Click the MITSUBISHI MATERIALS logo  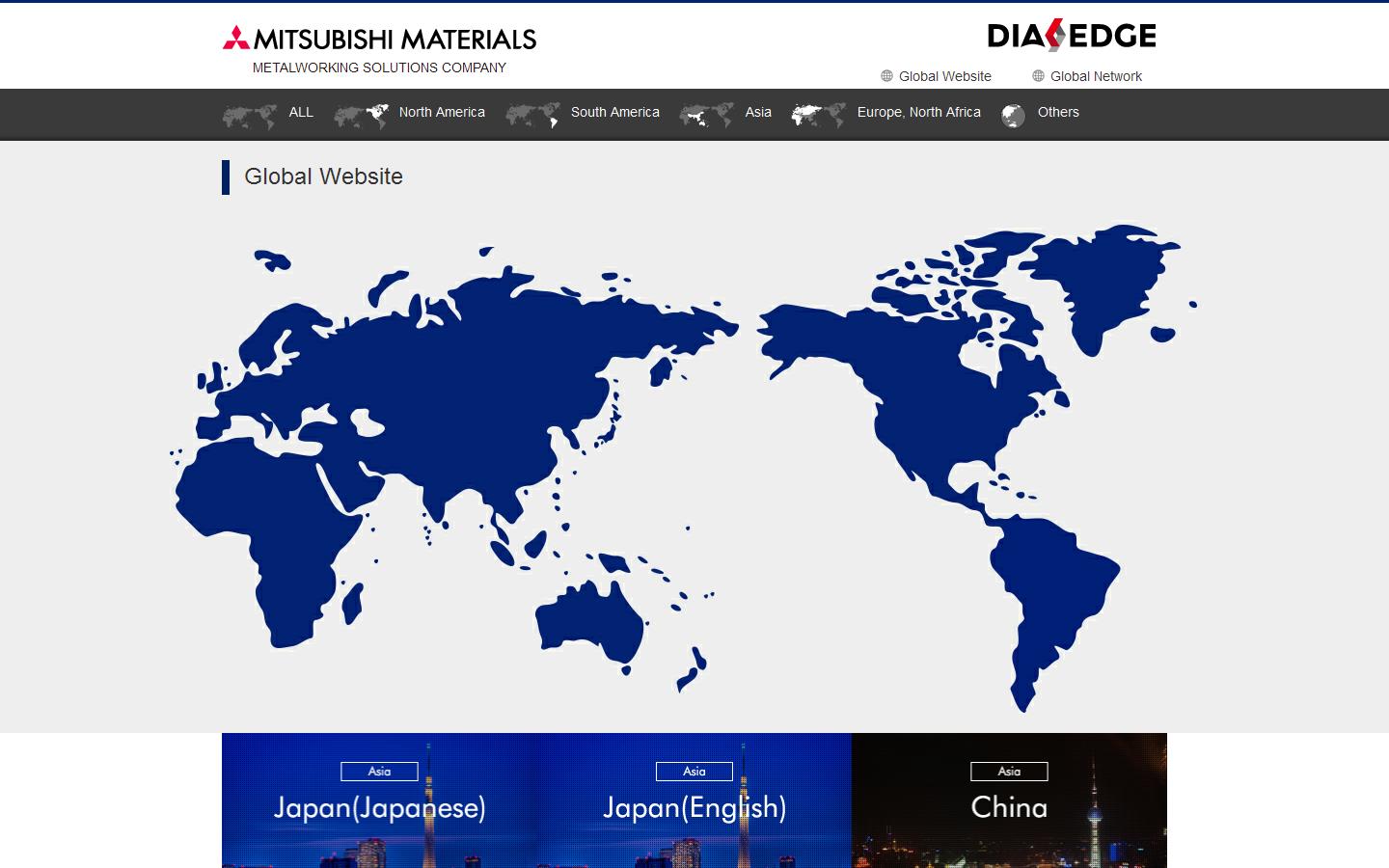click(378, 40)
